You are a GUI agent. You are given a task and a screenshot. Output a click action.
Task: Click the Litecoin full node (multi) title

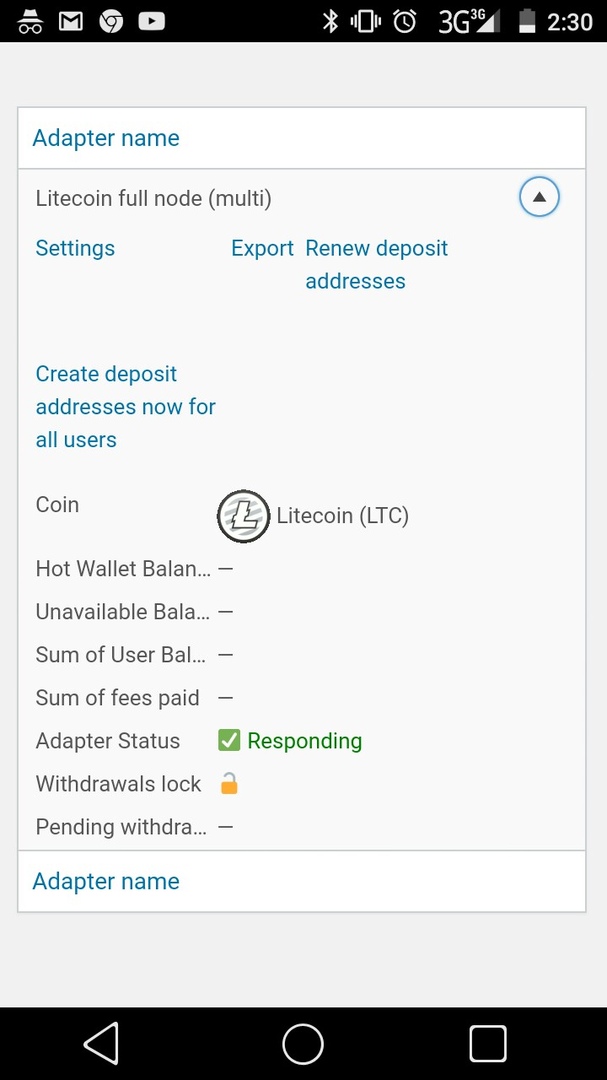[x=154, y=199]
